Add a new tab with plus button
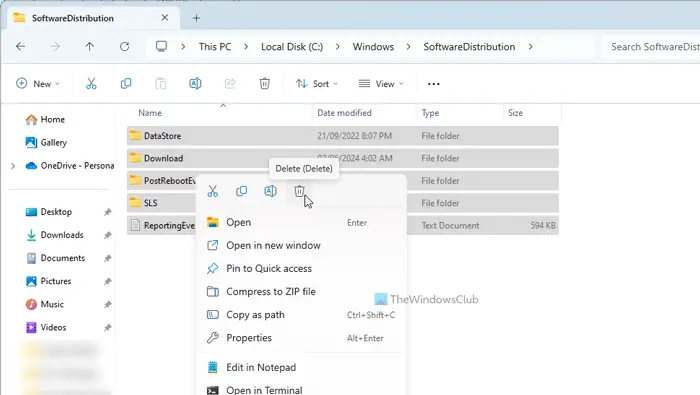This screenshot has height=395, width=700. pos(196,18)
